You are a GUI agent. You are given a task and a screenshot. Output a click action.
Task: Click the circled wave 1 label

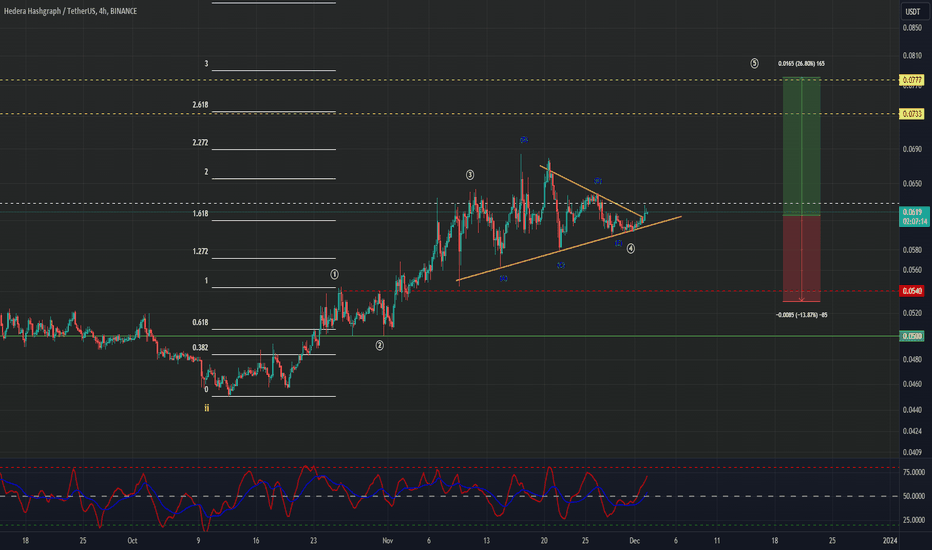335,274
